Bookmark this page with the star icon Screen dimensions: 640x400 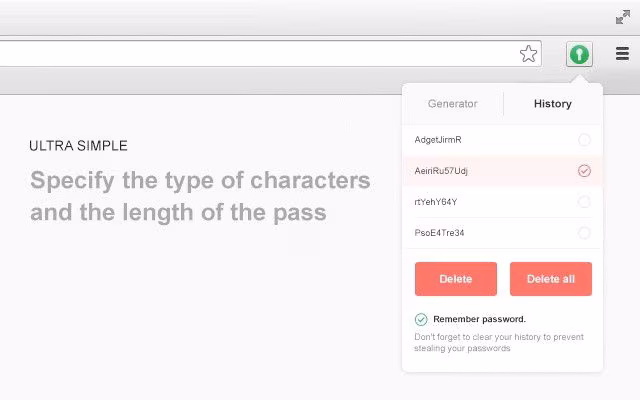tap(528, 54)
